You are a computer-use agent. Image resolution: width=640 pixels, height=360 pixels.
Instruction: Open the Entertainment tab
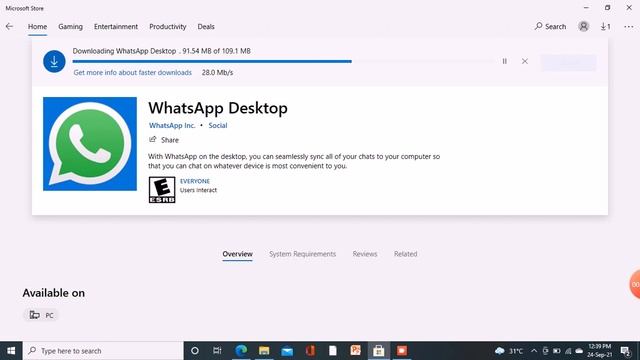point(116,27)
